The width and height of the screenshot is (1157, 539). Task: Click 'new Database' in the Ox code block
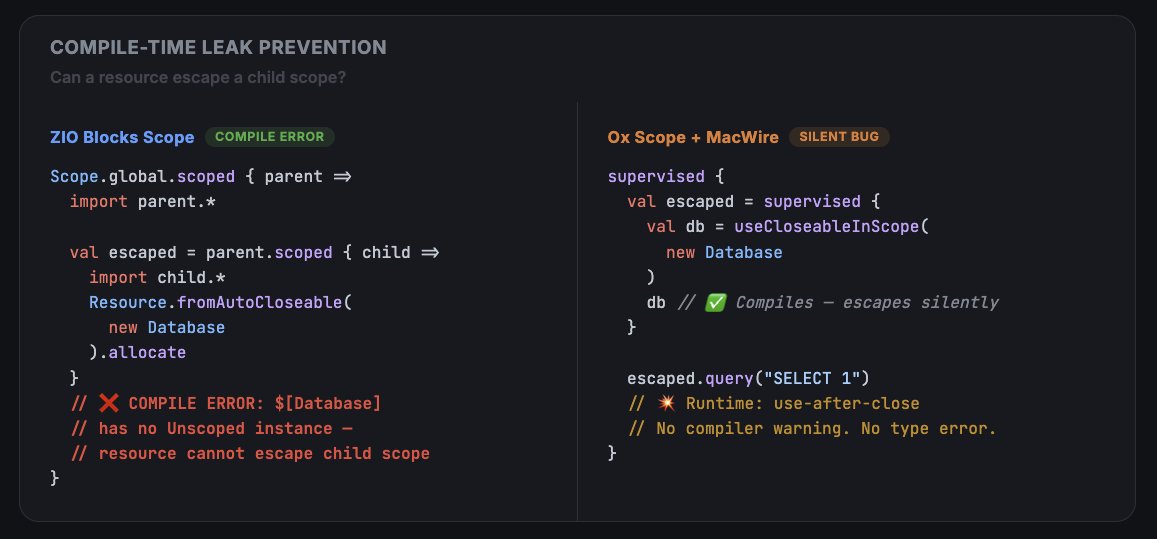pos(724,253)
